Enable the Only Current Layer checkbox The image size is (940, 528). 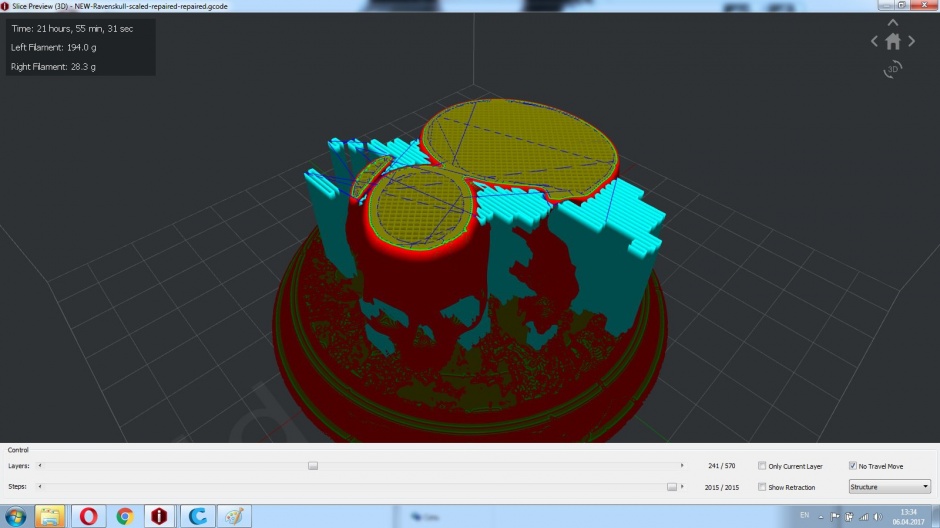762,466
